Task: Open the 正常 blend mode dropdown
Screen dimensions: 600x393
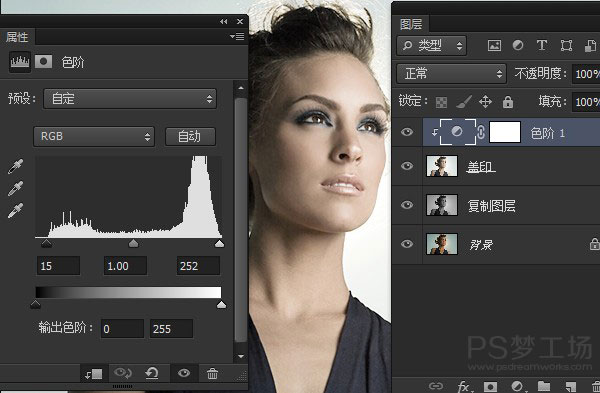Action: pos(452,73)
